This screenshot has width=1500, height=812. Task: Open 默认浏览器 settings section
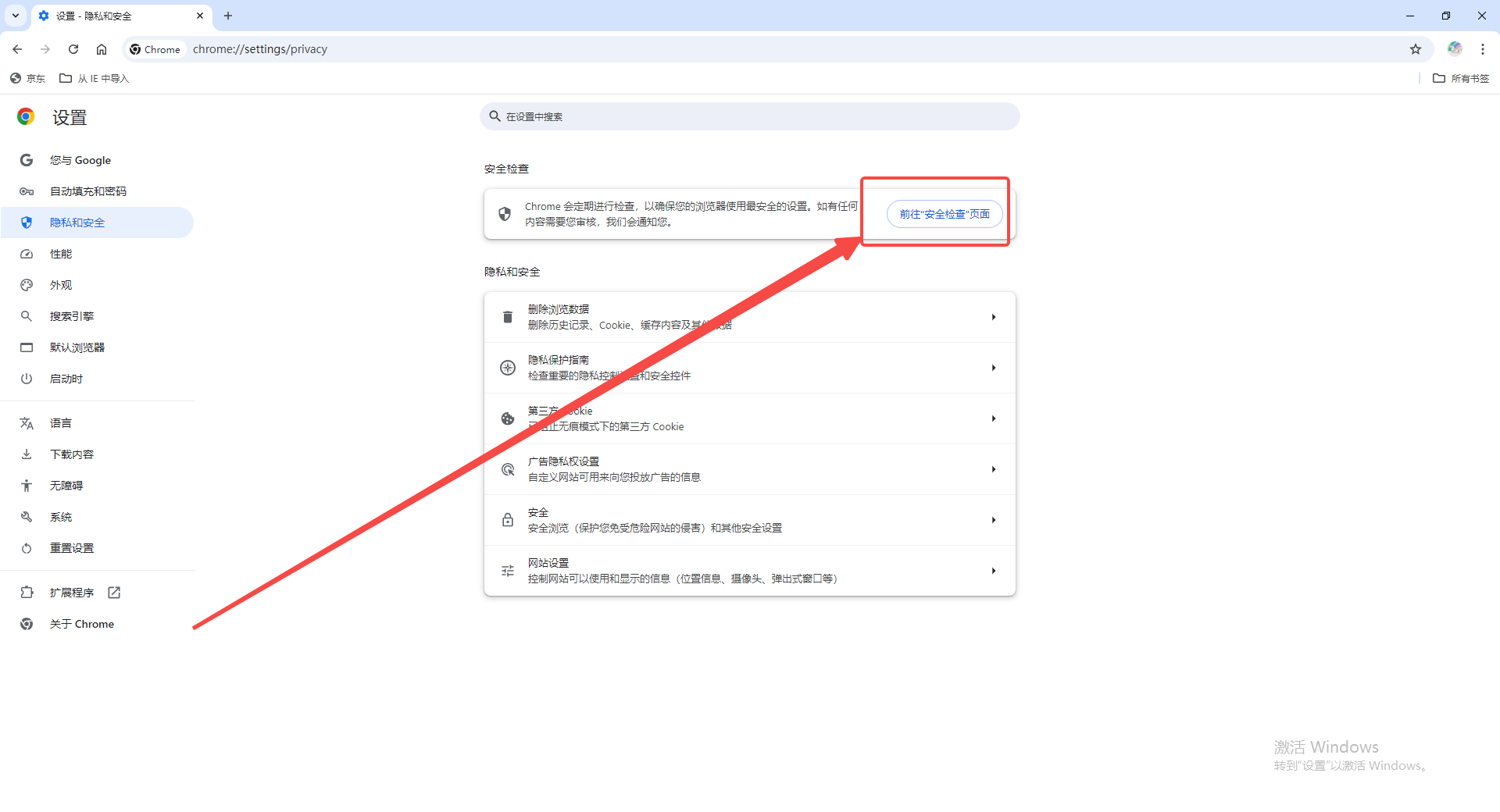(x=97, y=347)
